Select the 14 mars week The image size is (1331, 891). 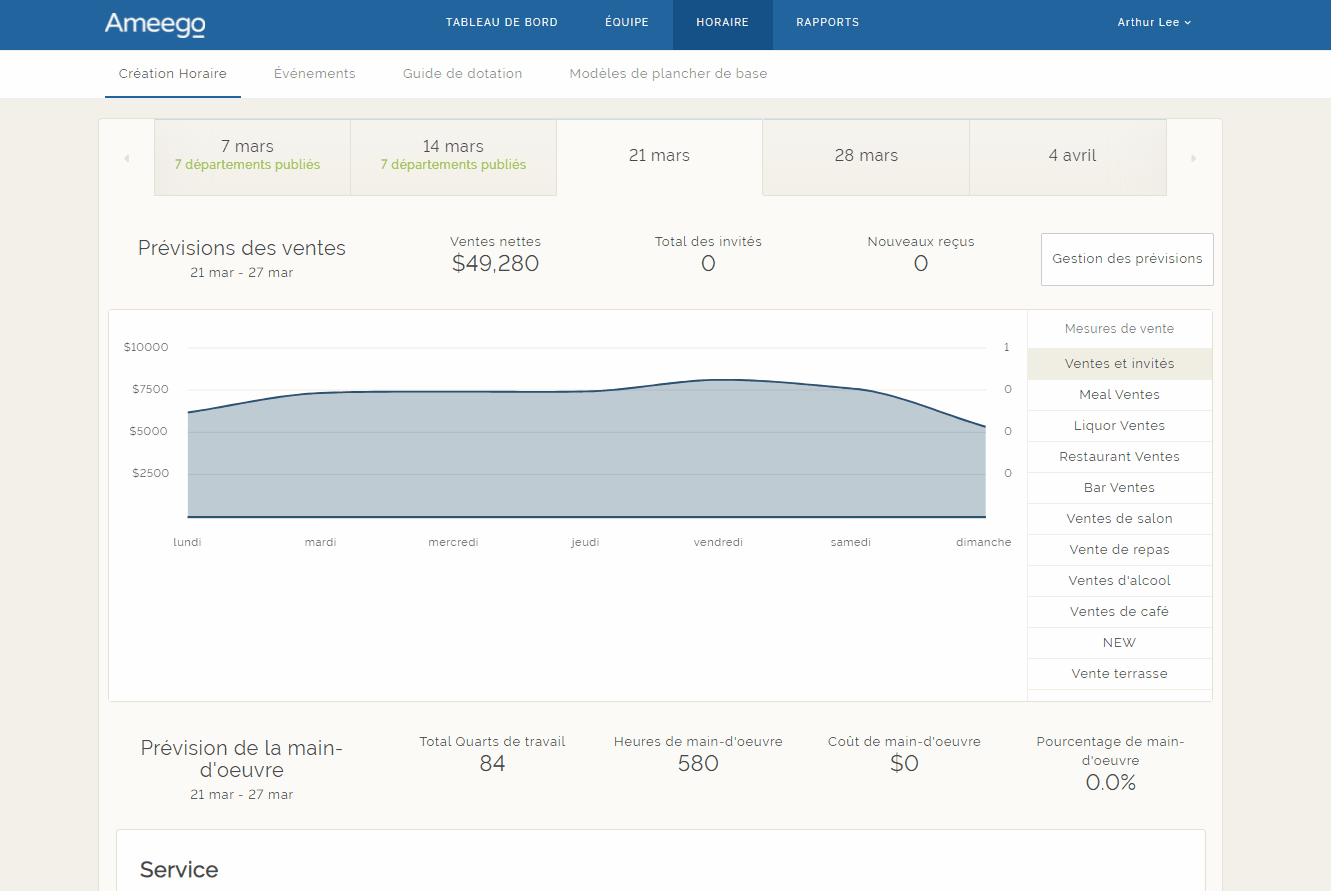[x=453, y=155]
